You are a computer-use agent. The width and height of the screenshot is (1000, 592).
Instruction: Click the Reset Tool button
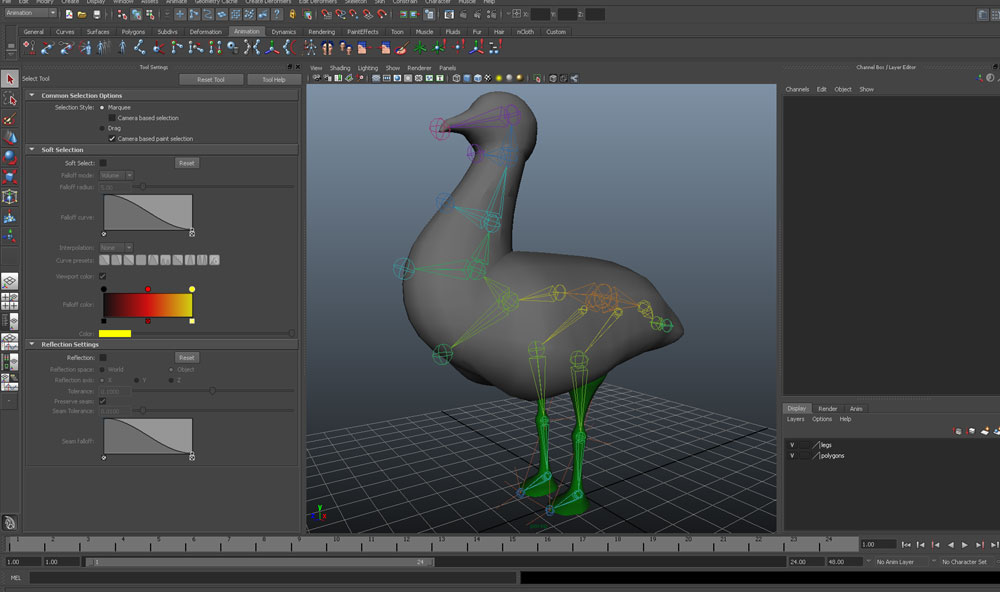(210, 79)
